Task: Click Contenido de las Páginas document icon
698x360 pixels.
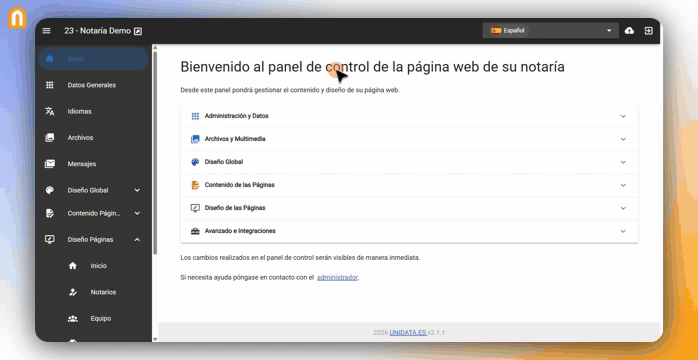Action: click(195, 185)
